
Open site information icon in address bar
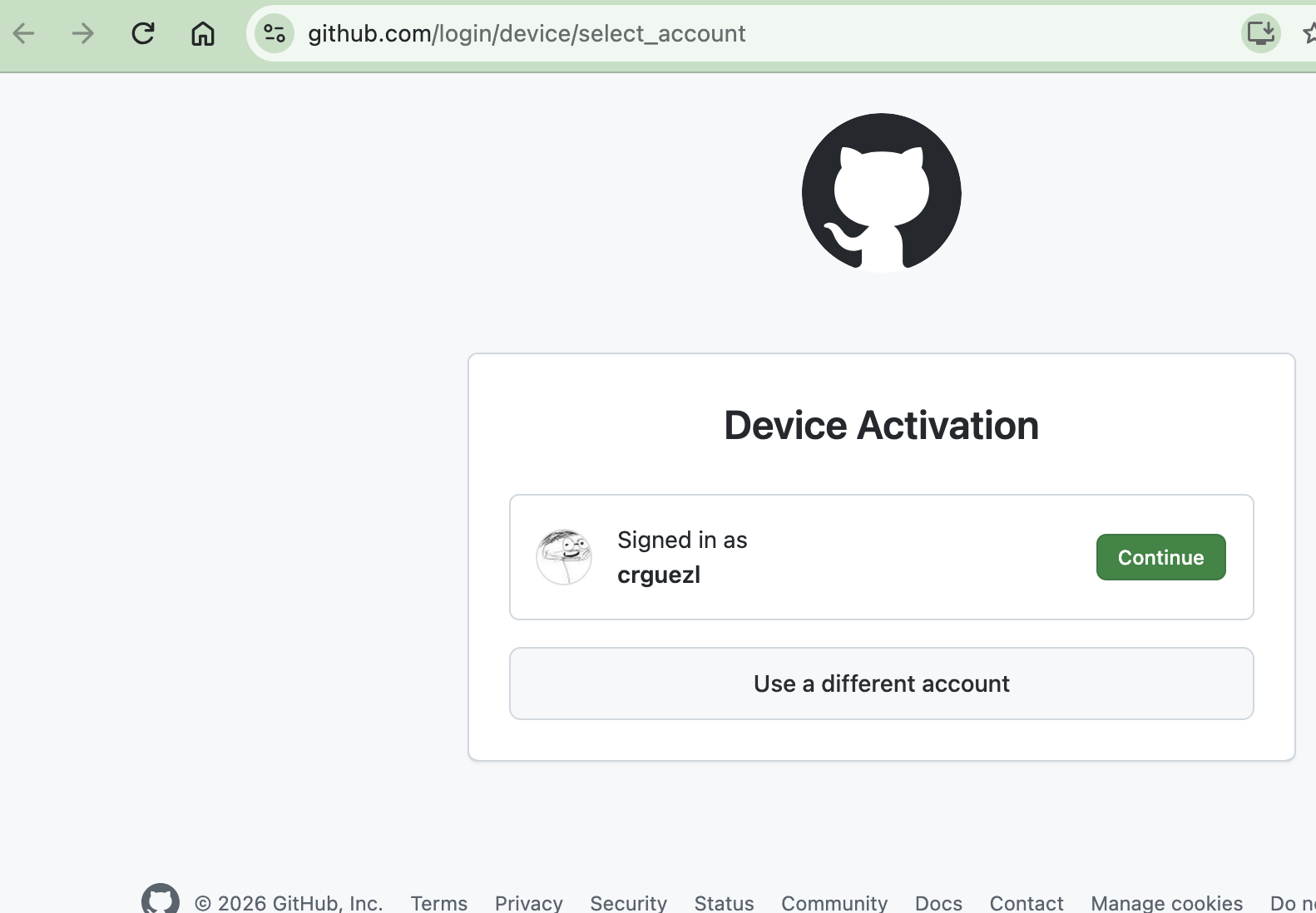(275, 33)
